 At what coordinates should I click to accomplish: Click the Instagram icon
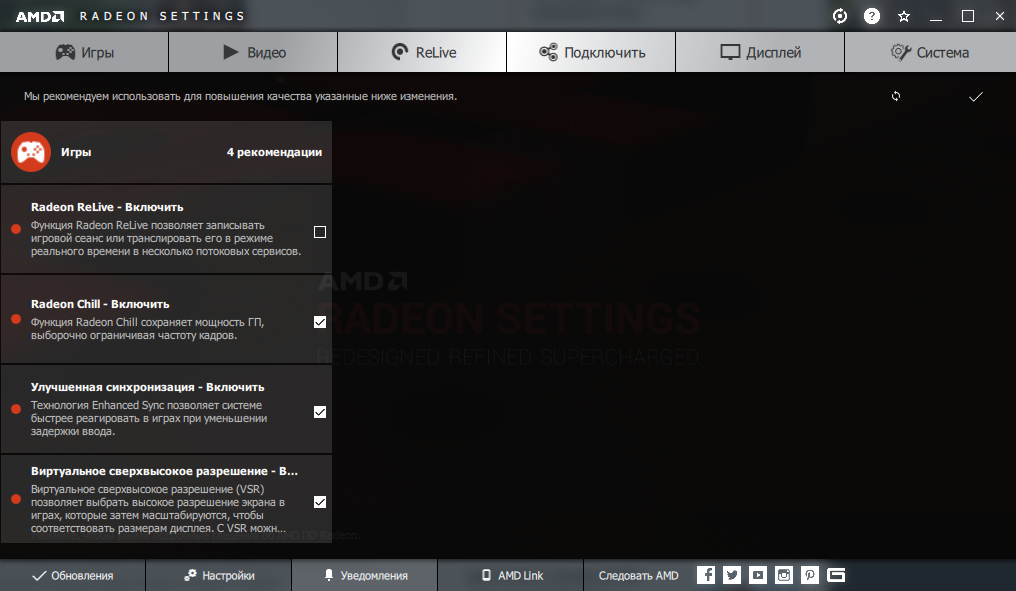click(x=783, y=575)
